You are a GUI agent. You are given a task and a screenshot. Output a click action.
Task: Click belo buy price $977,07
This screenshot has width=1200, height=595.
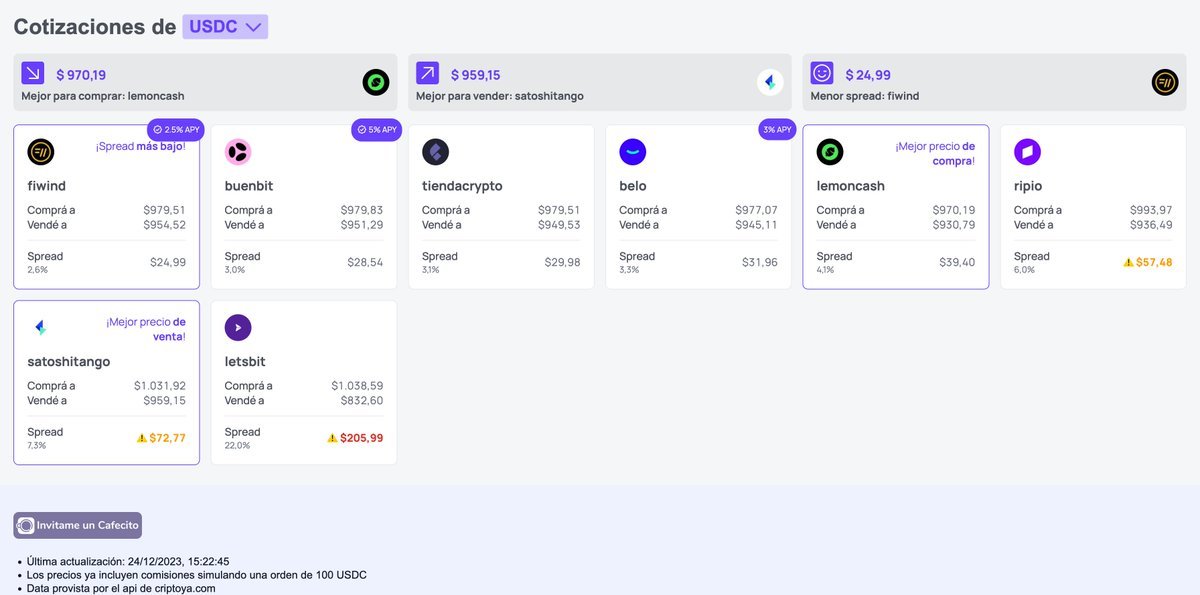(757, 210)
